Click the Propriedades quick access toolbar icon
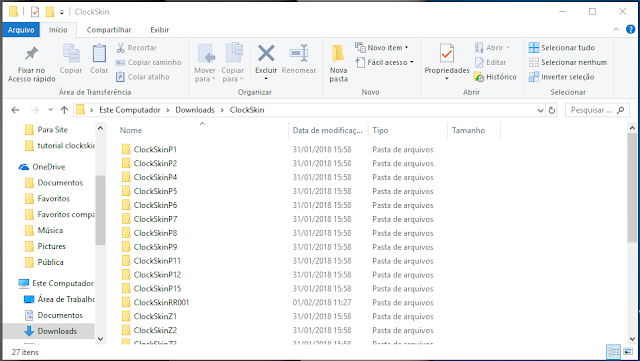The height and width of the screenshot is (361, 640). tap(35, 12)
